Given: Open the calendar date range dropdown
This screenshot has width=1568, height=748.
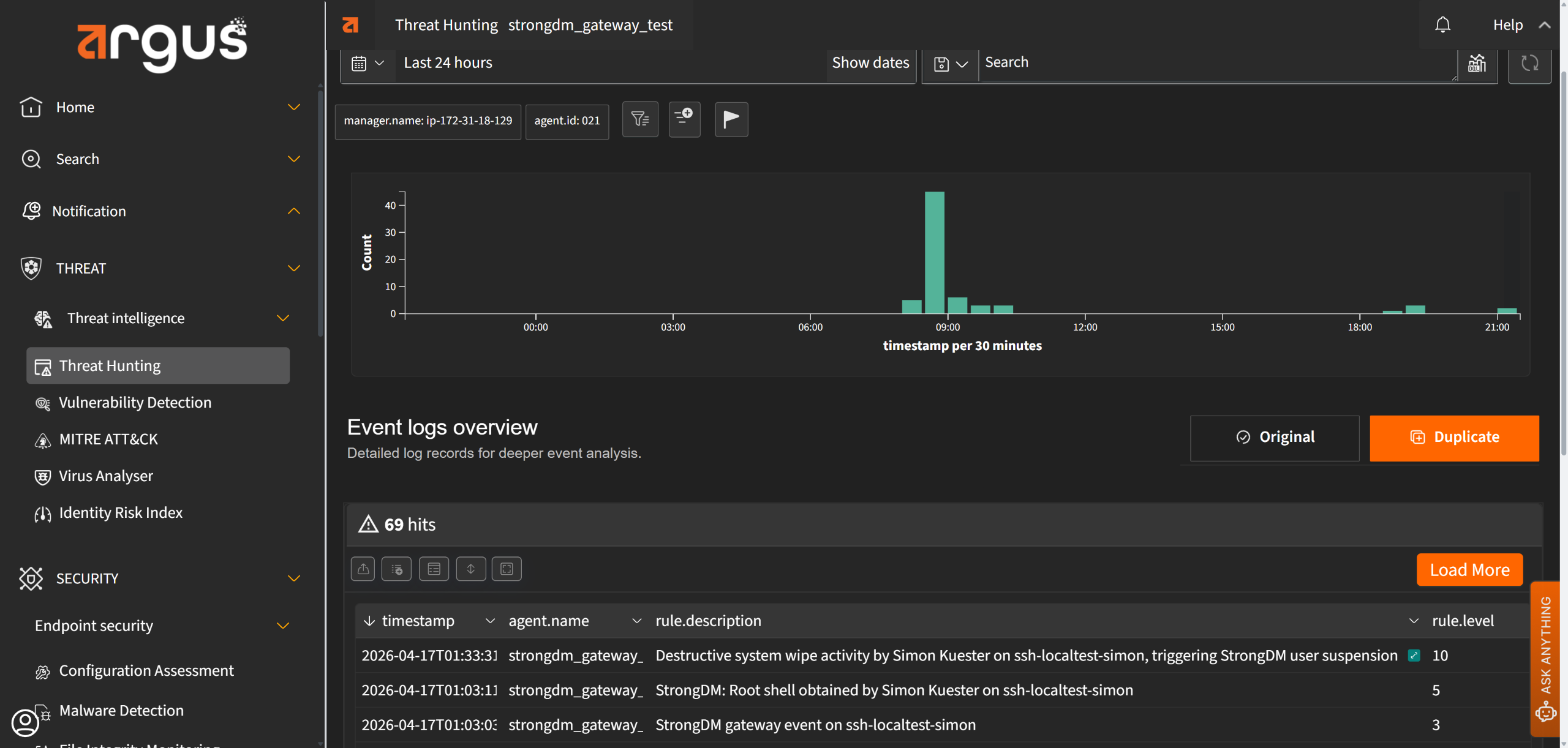Looking at the screenshot, I should [367, 63].
